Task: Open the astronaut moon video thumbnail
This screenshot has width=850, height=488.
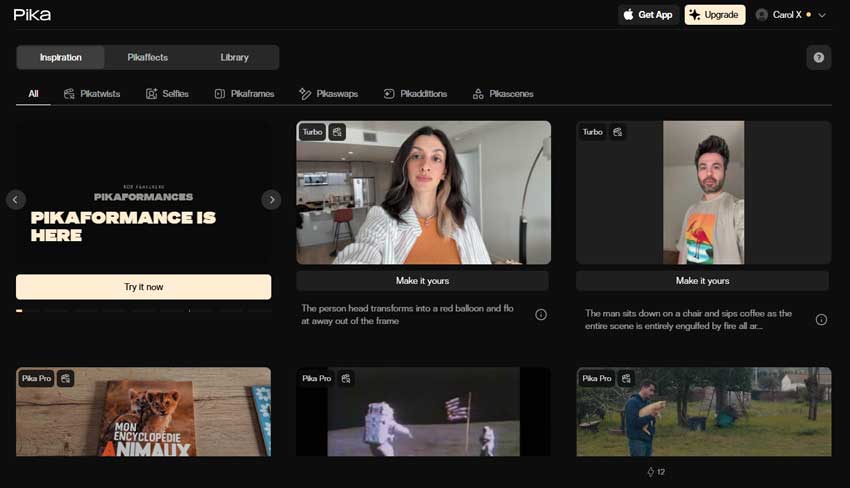Action: [x=423, y=412]
